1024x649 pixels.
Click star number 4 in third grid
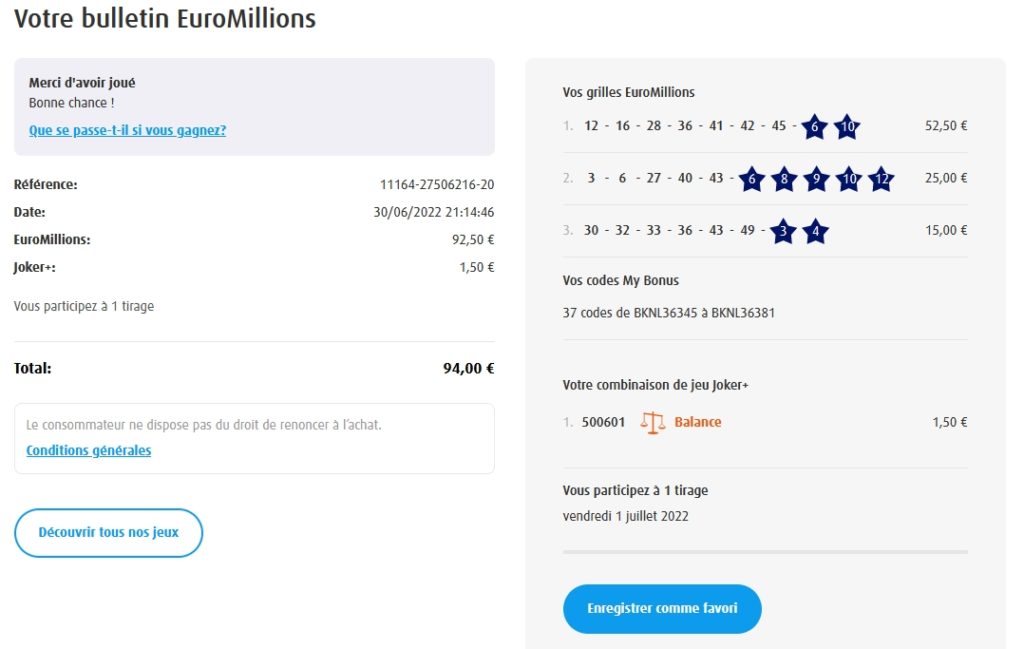tap(815, 231)
